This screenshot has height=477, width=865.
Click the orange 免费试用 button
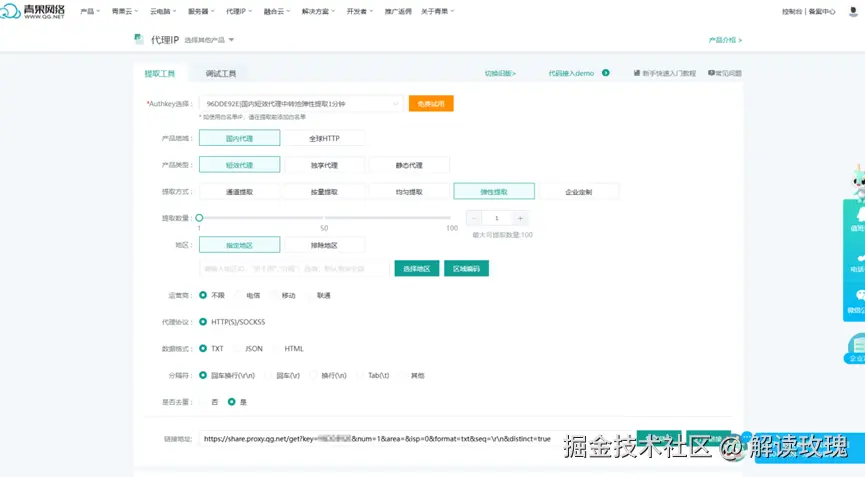[431, 104]
